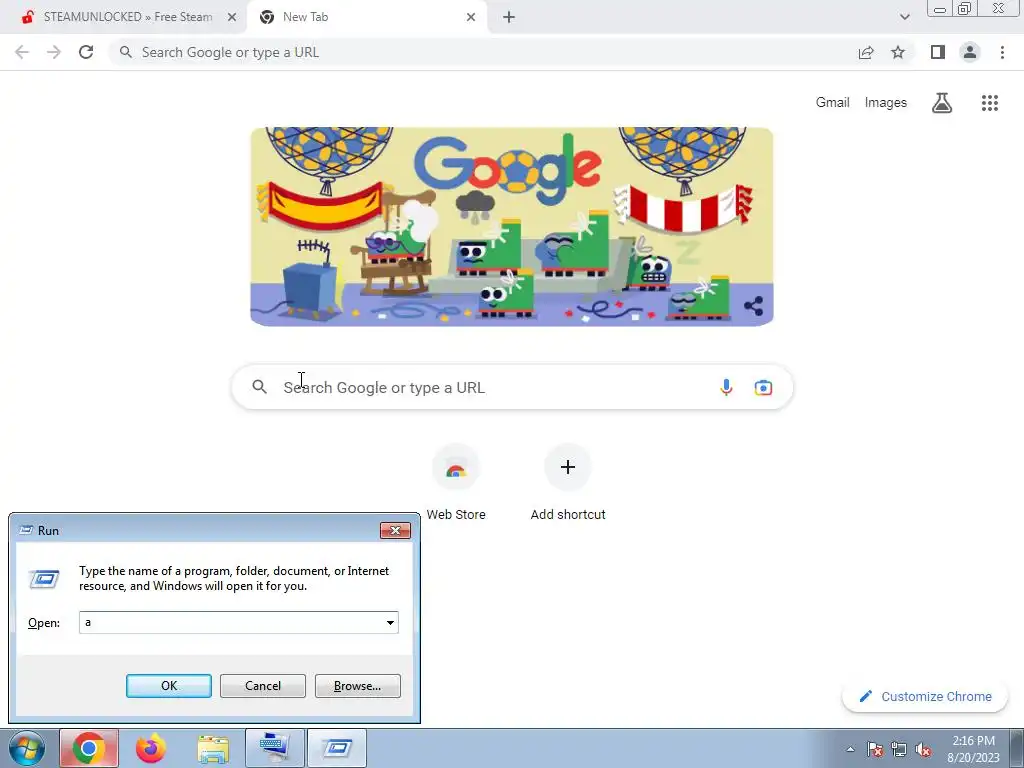Open the Google apps grid

pos(989,103)
